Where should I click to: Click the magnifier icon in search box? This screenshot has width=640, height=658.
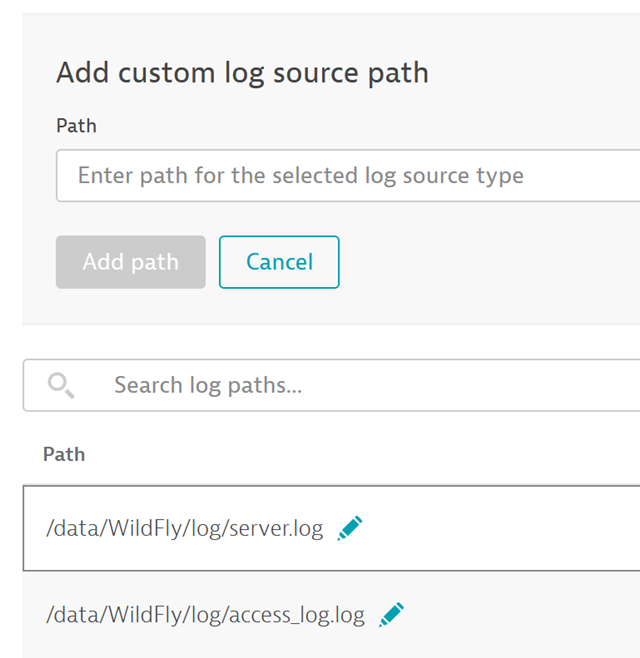tap(61, 385)
